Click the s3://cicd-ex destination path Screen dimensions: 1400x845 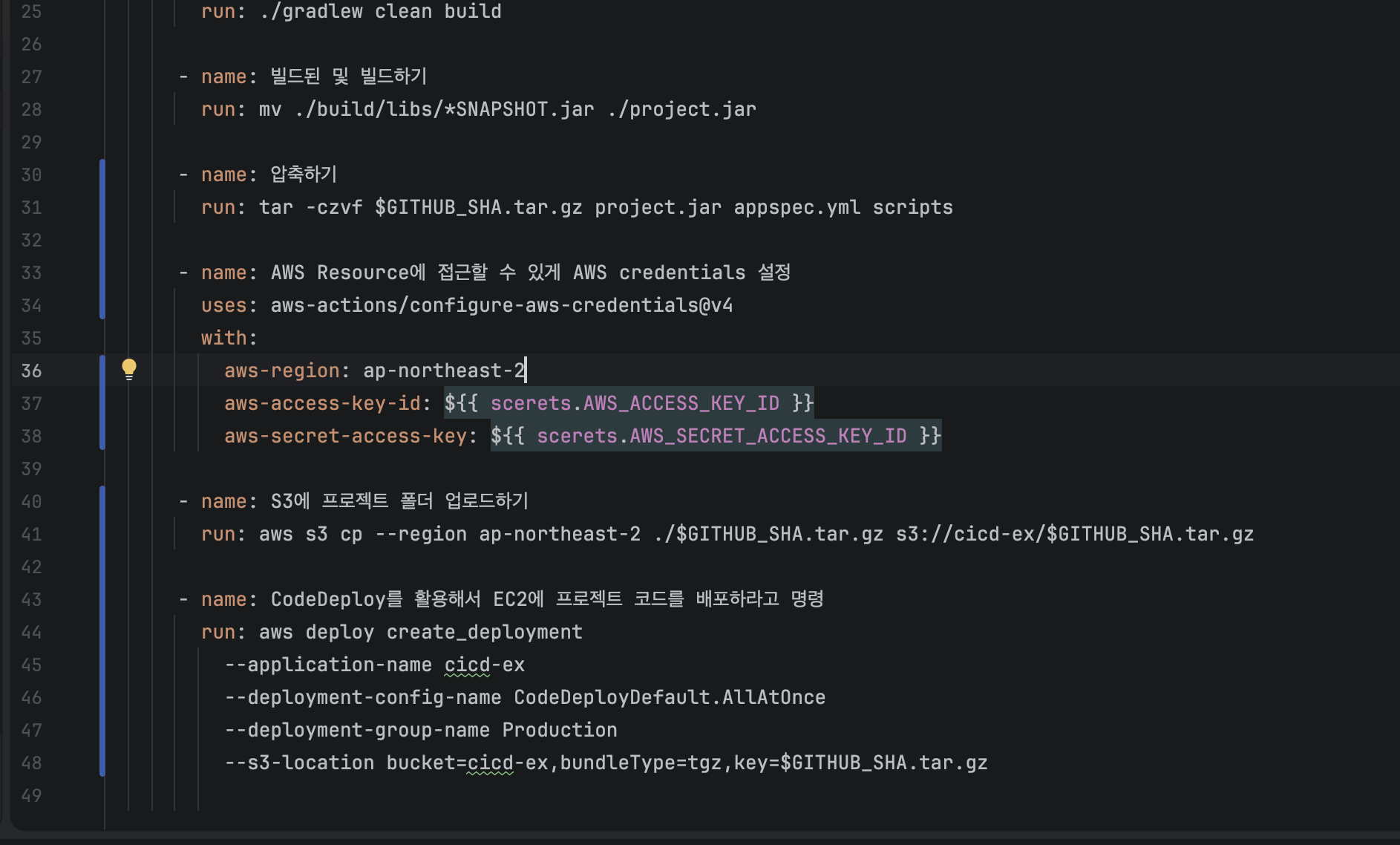point(1075,534)
